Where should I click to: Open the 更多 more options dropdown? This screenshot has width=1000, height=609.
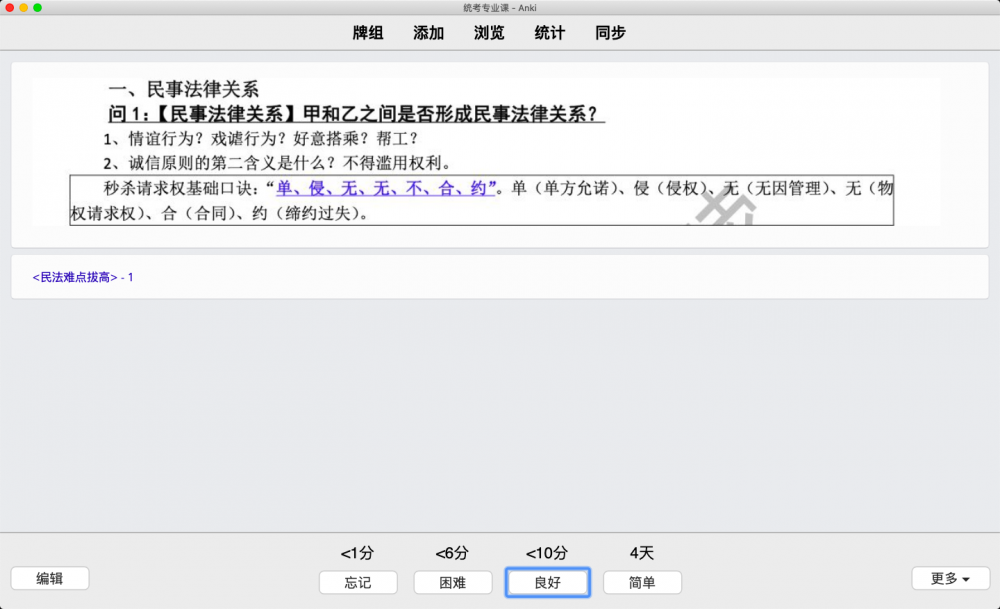tap(950, 578)
